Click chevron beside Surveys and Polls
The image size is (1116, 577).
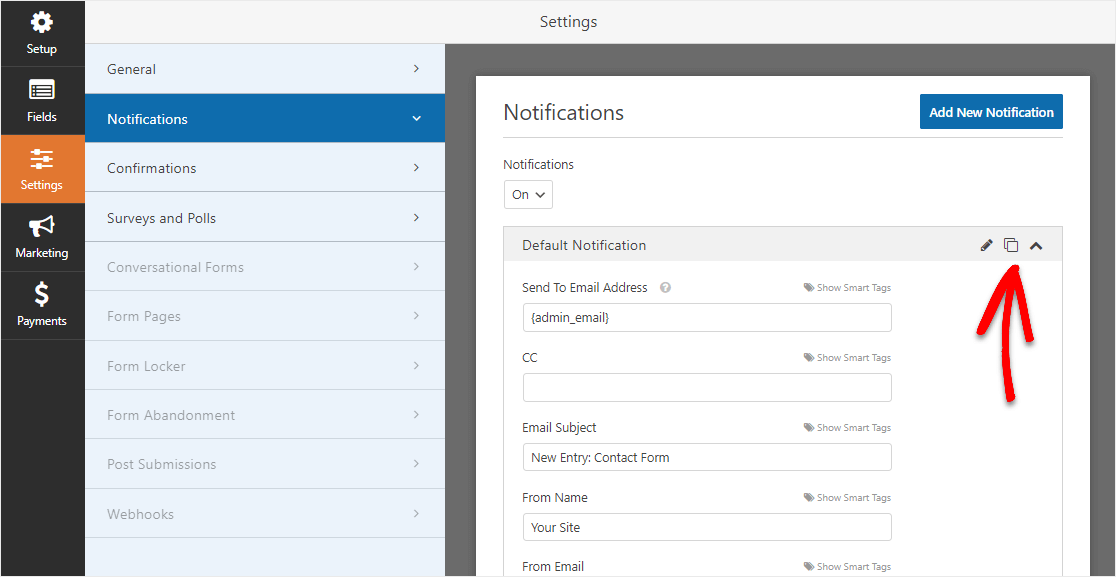pos(416,218)
